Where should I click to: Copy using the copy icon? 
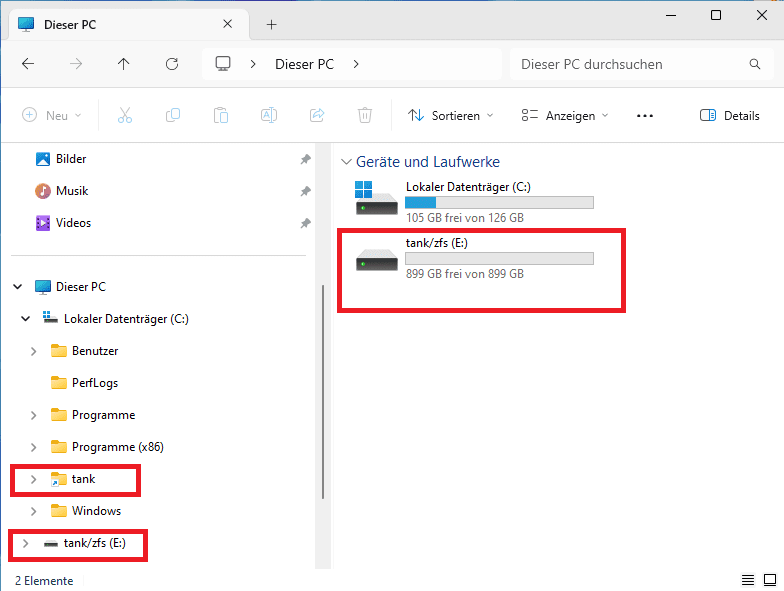[x=173, y=116]
